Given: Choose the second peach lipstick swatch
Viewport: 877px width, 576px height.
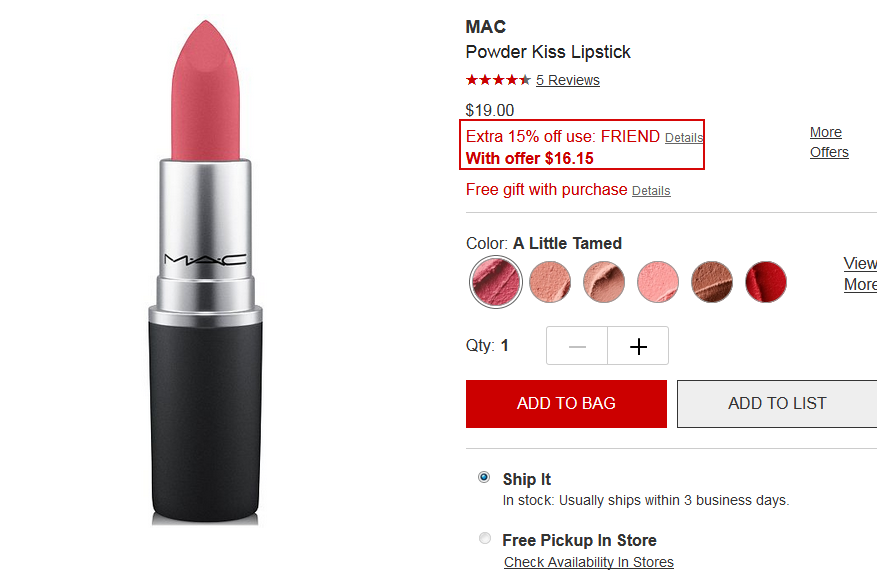Looking at the screenshot, I should pyautogui.click(x=550, y=282).
